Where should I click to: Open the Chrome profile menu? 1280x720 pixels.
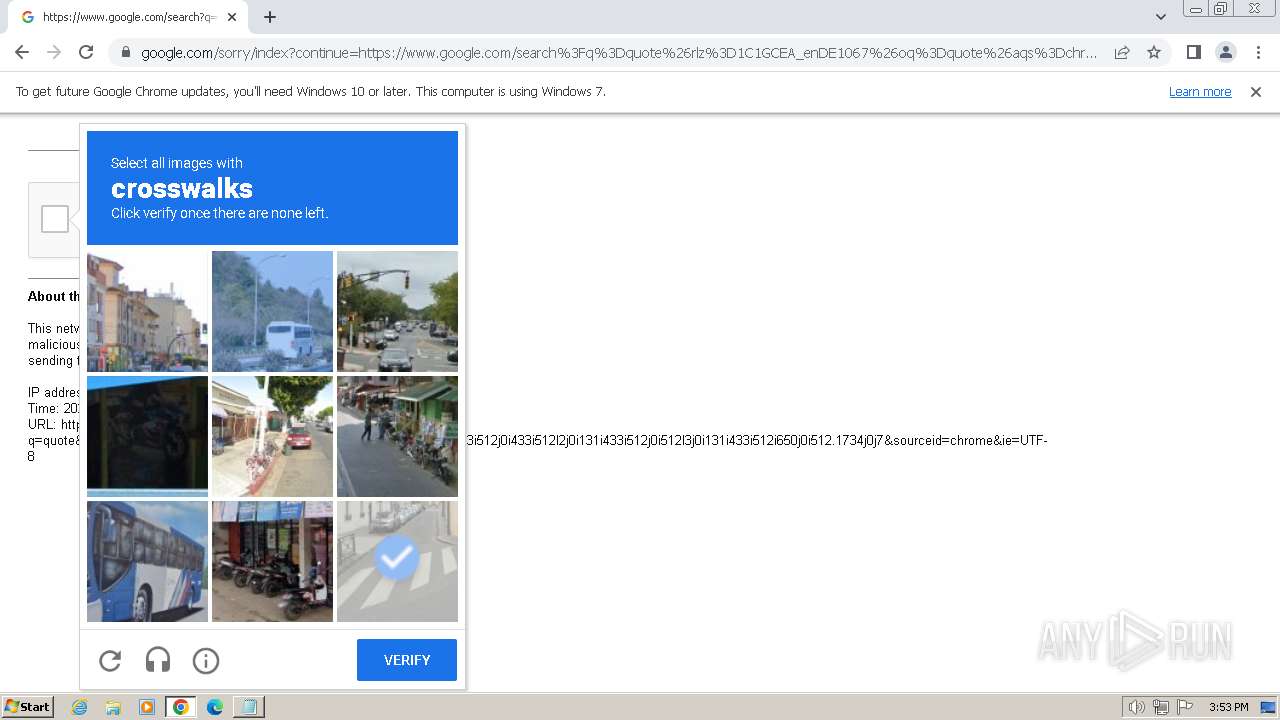click(x=1225, y=52)
